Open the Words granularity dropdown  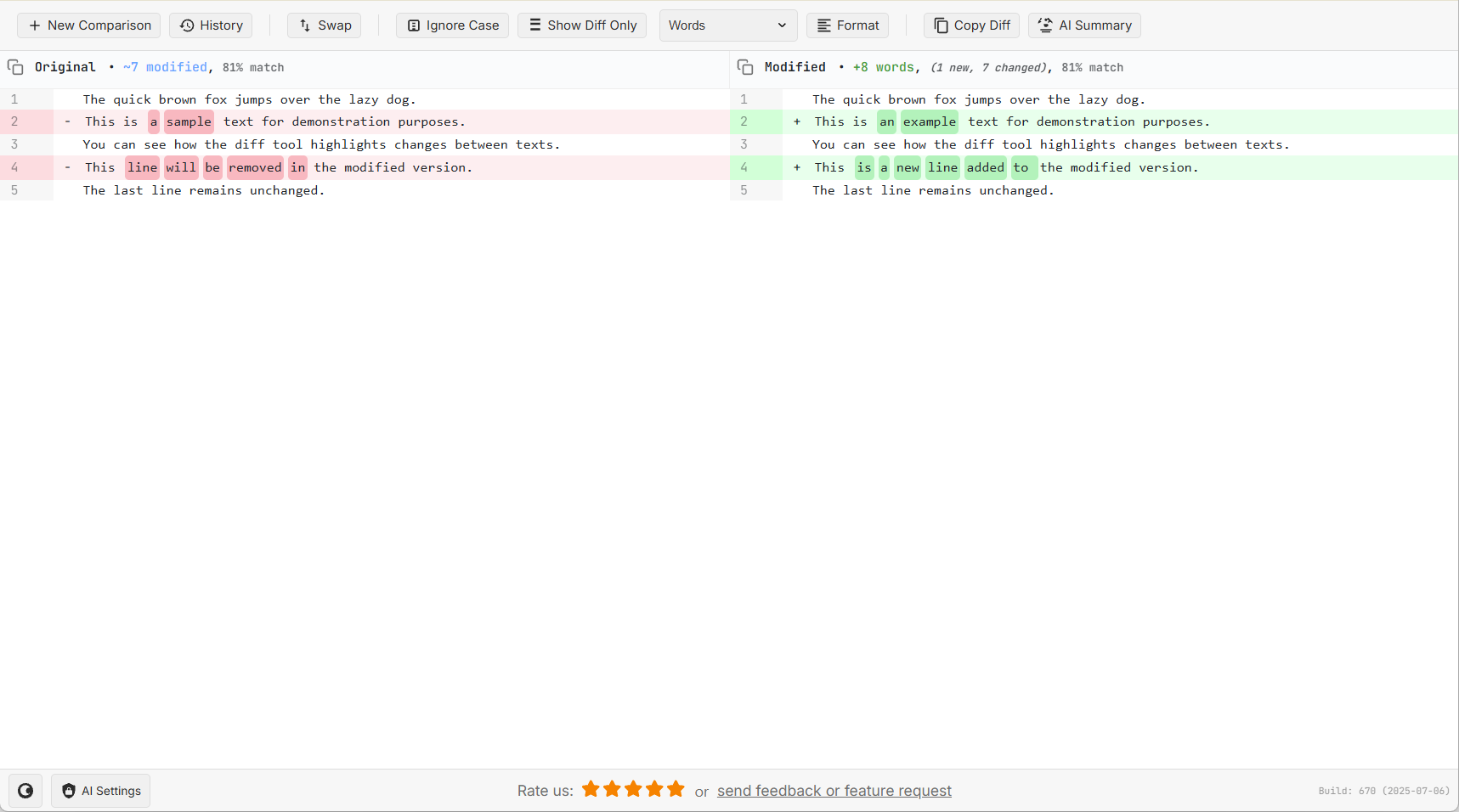(x=728, y=25)
